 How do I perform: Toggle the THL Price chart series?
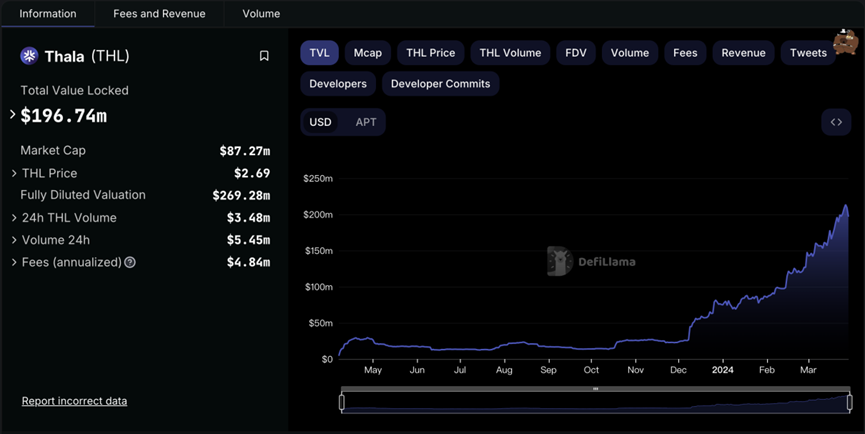click(x=431, y=53)
